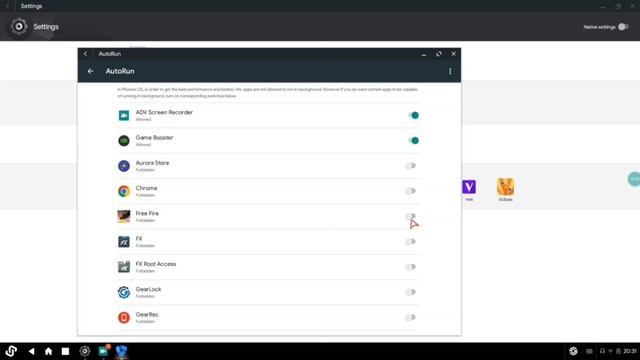The width and height of the screenshot is (640, 360).
Task: Select the GearRec label
Action: pos(147,315)
